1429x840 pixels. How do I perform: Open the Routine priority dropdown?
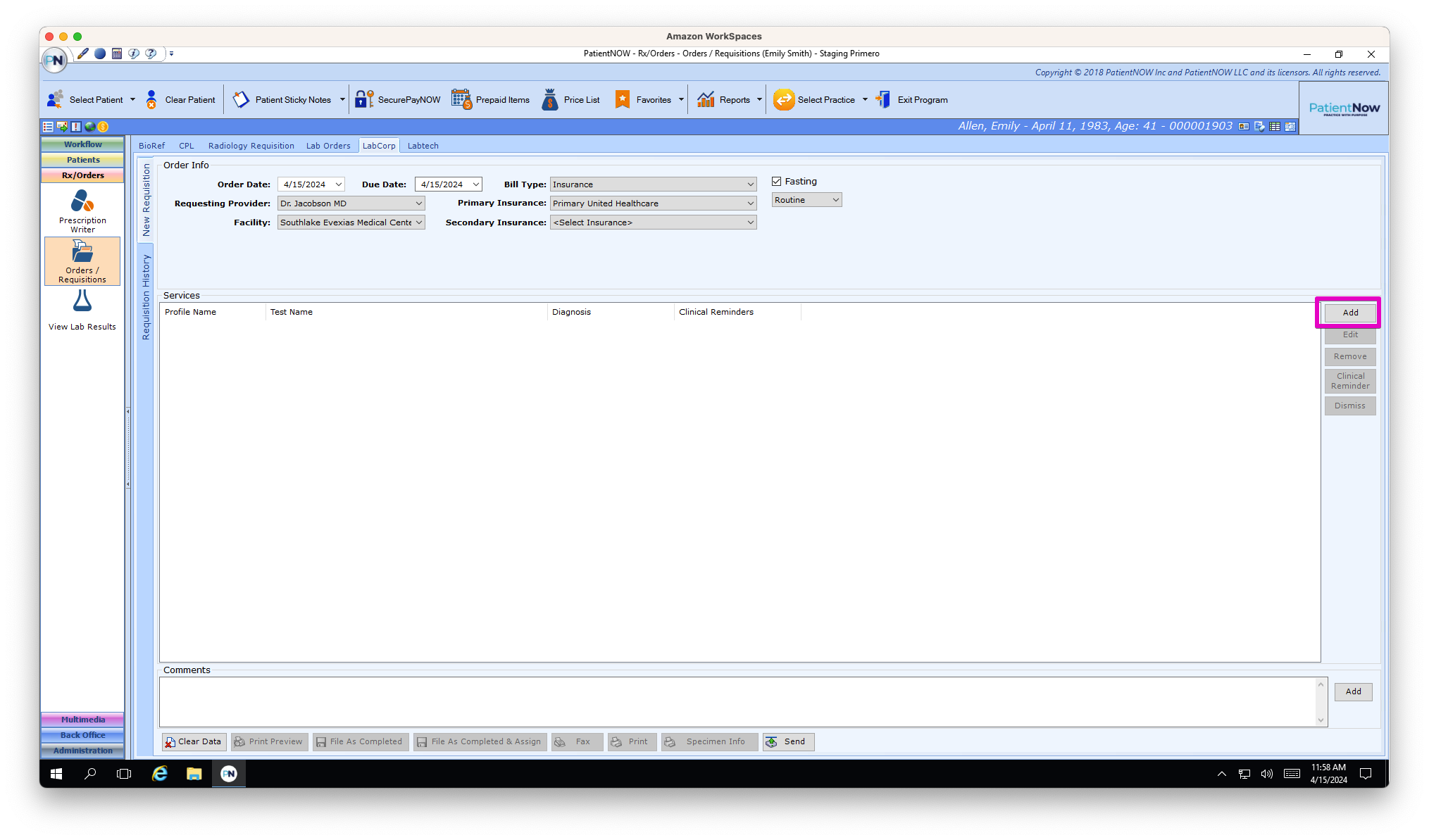(x=835, y=199)
